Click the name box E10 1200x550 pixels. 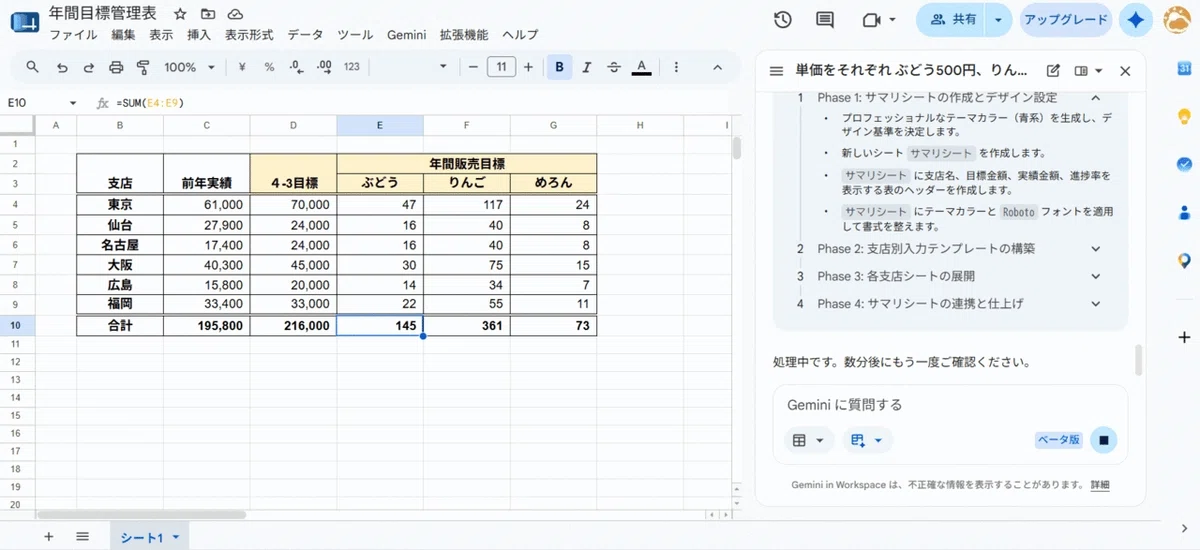(41, 102)
